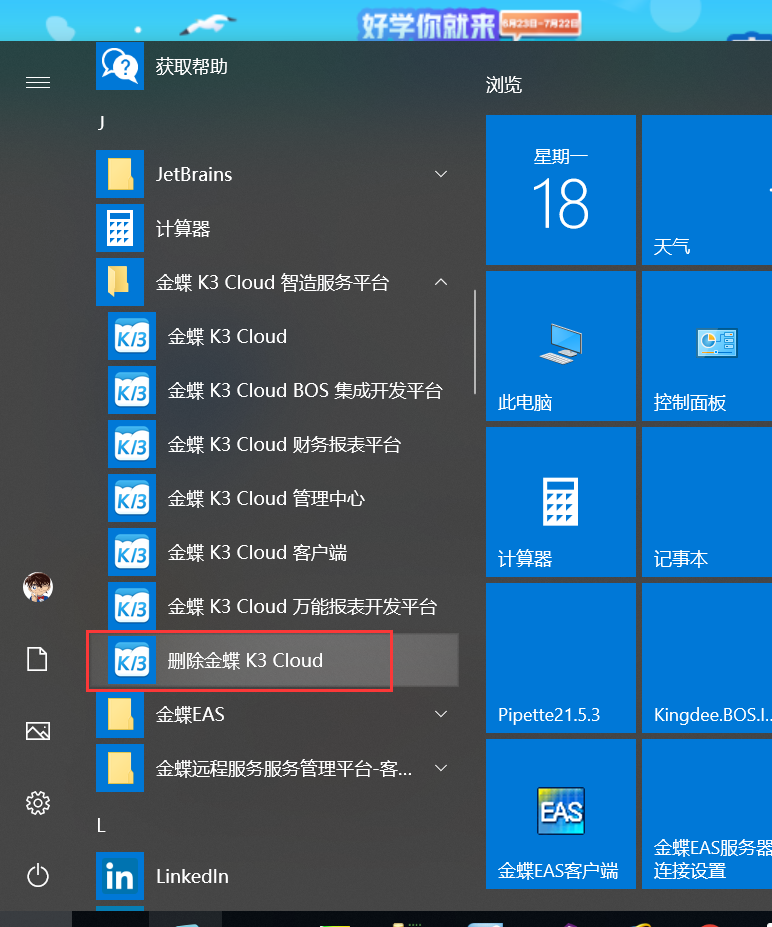This screenshot has height=927, width=772.
Task: Launch 计算器 icon from the app list
Action: 120,228
